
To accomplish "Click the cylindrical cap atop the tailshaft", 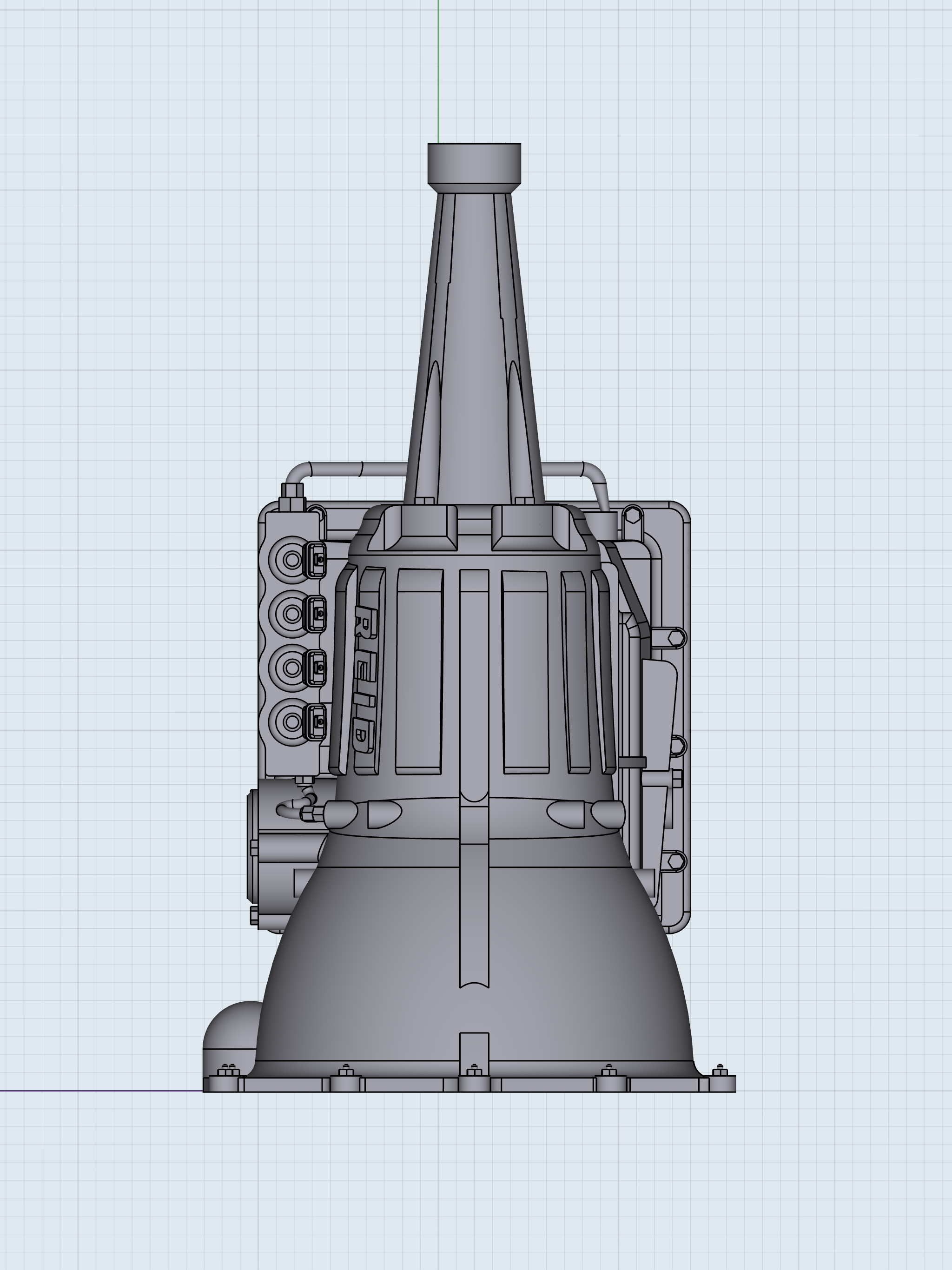I will 474,163.
